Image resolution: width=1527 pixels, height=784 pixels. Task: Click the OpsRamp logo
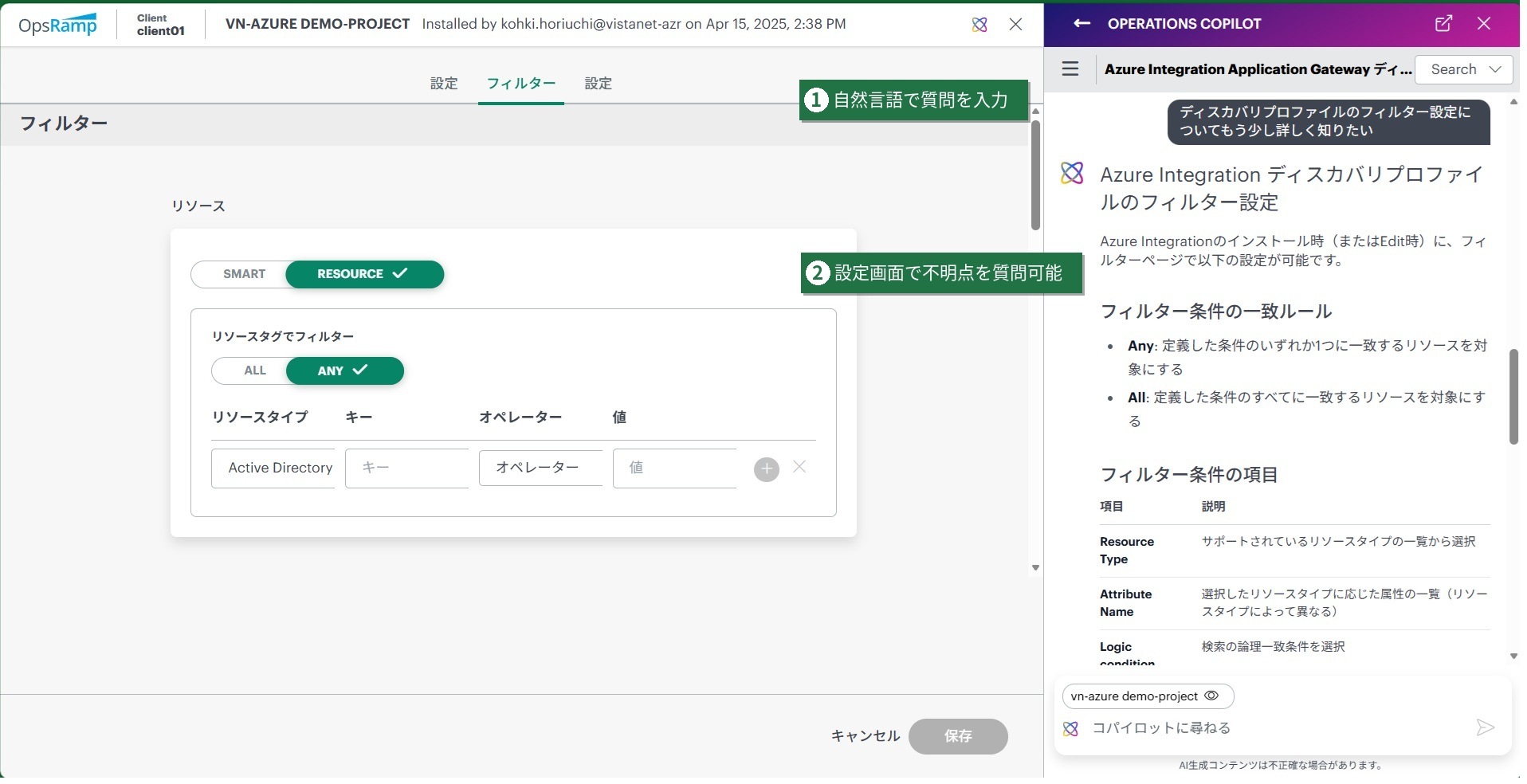coord(57,25)
